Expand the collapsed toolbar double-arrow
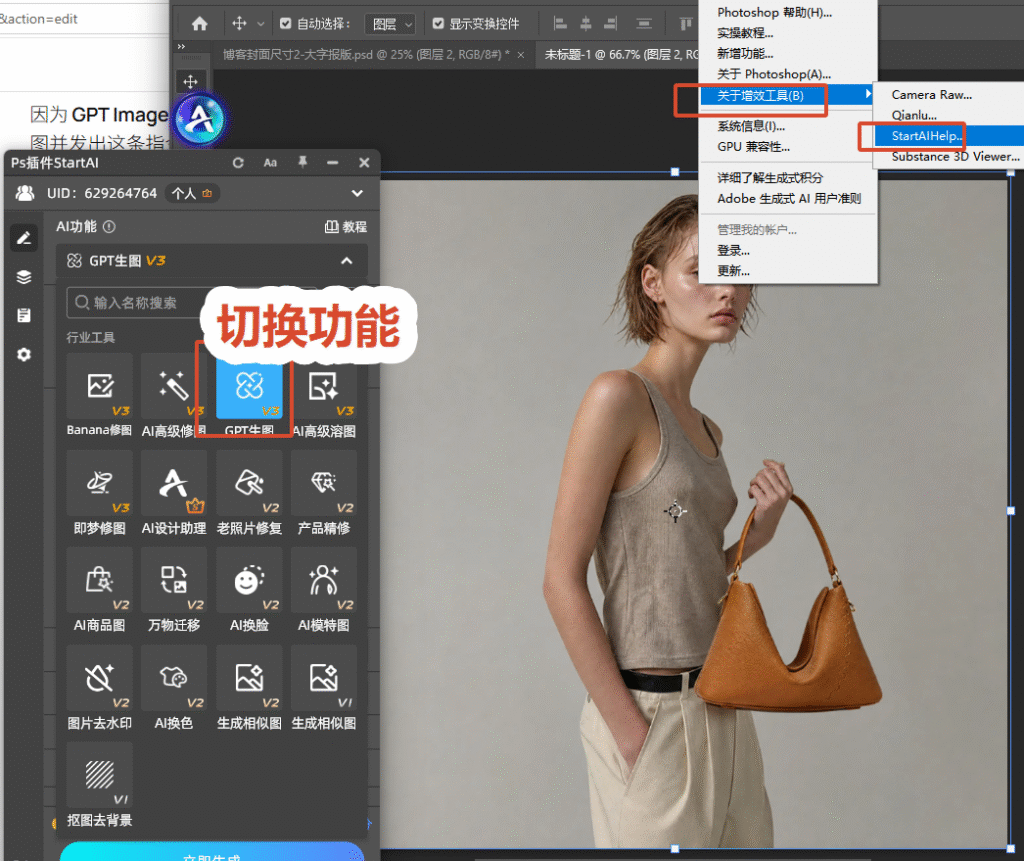1024x861 pixels. 182,46
